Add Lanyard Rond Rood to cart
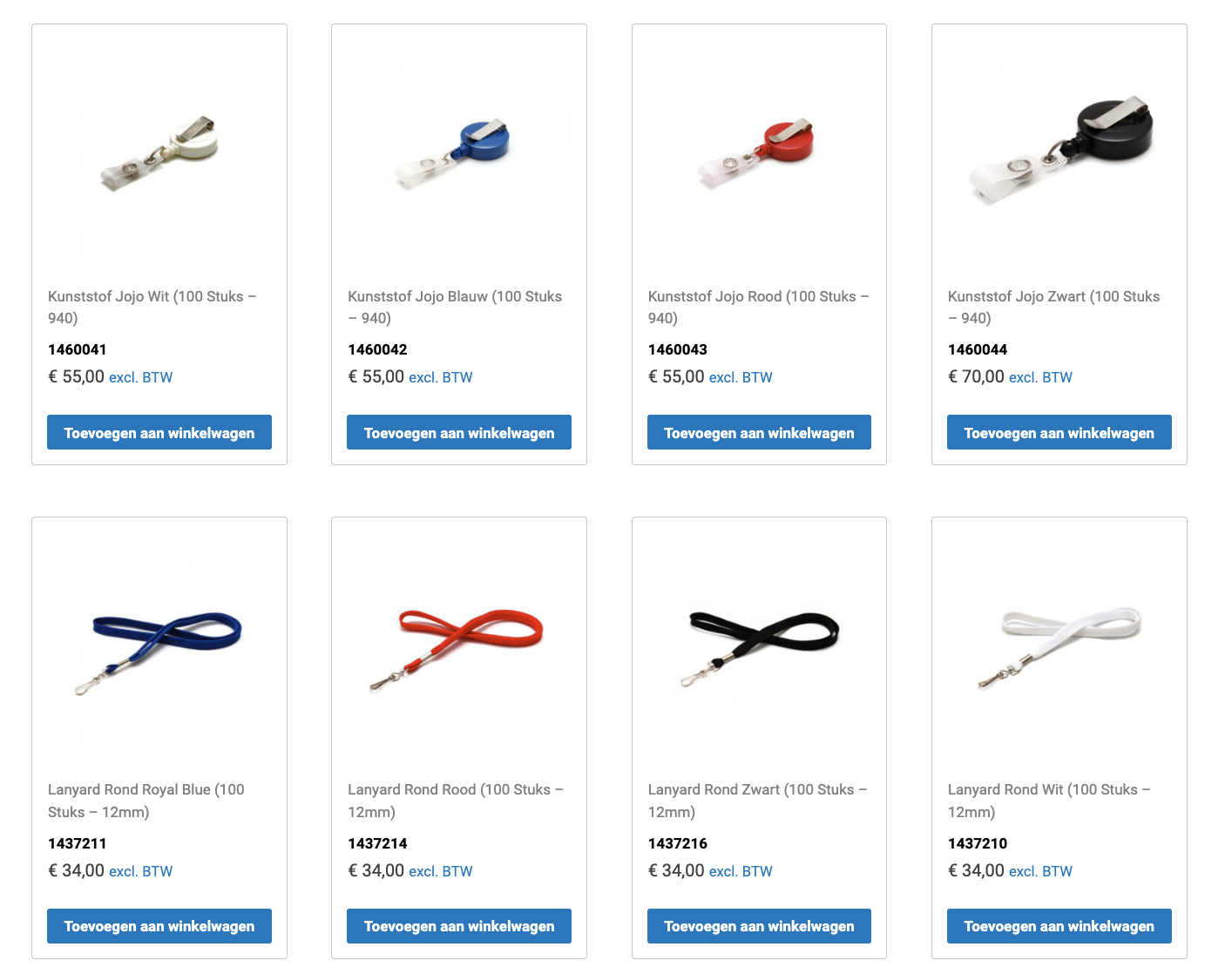This screenshot has width=1232, height=974. click(x=459, y=926)
